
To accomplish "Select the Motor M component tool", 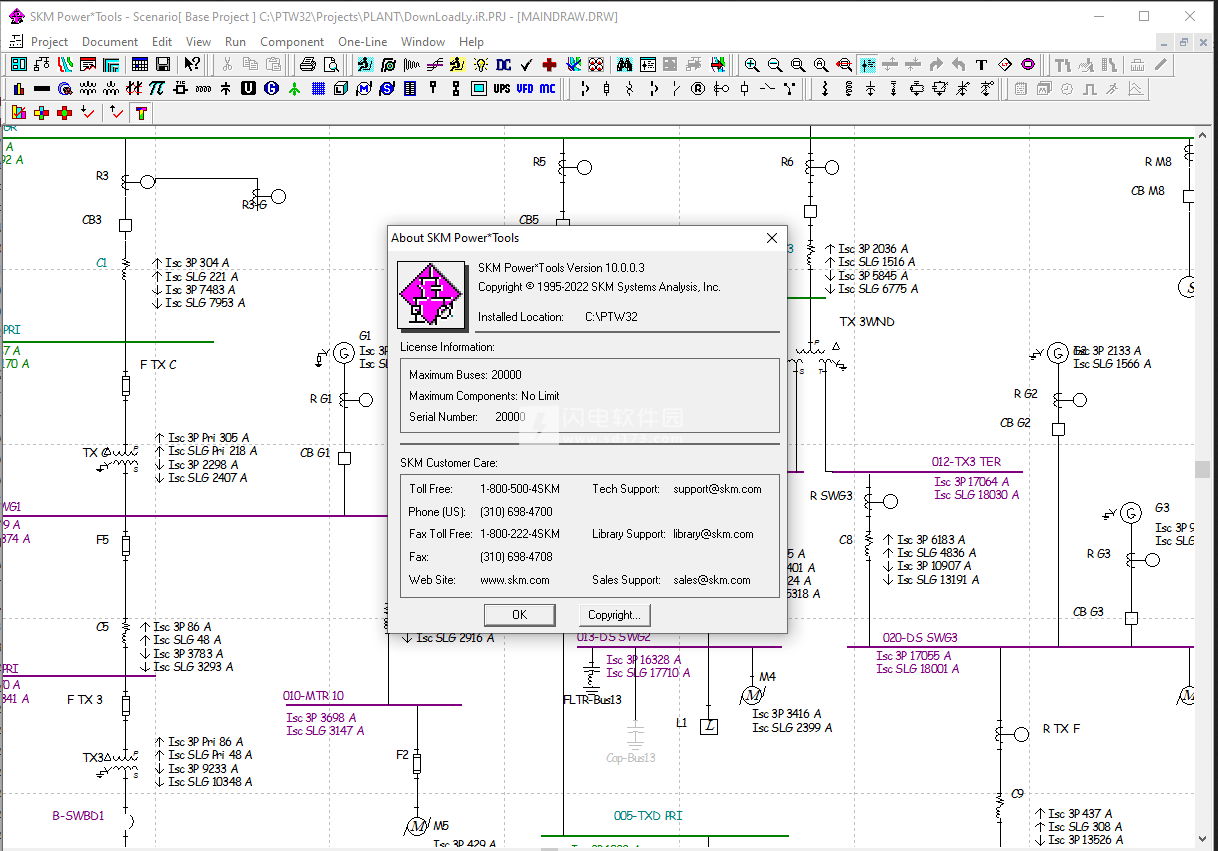I will point(363,88).
